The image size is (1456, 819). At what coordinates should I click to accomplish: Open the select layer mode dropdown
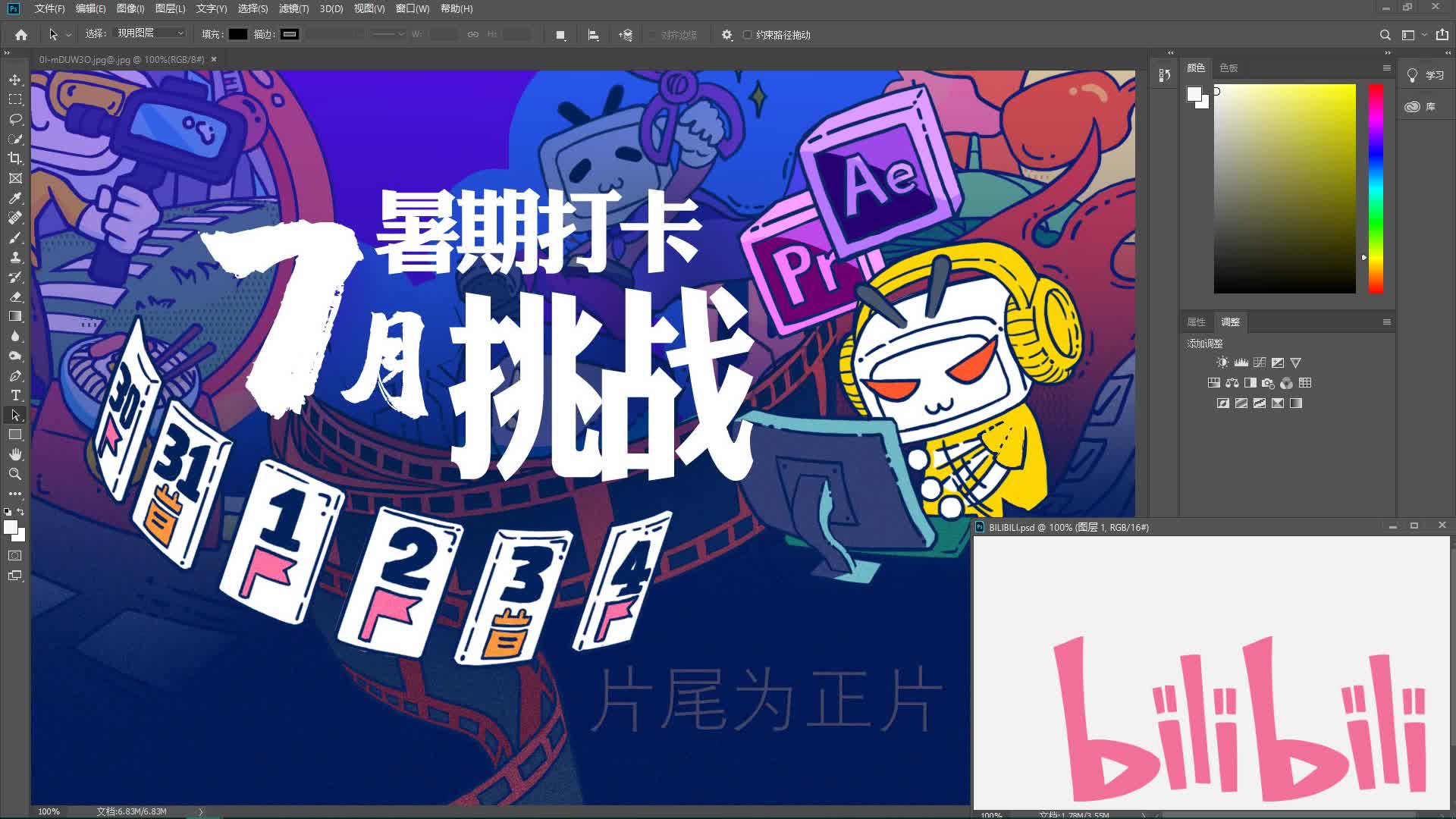[x=149, y=33]
